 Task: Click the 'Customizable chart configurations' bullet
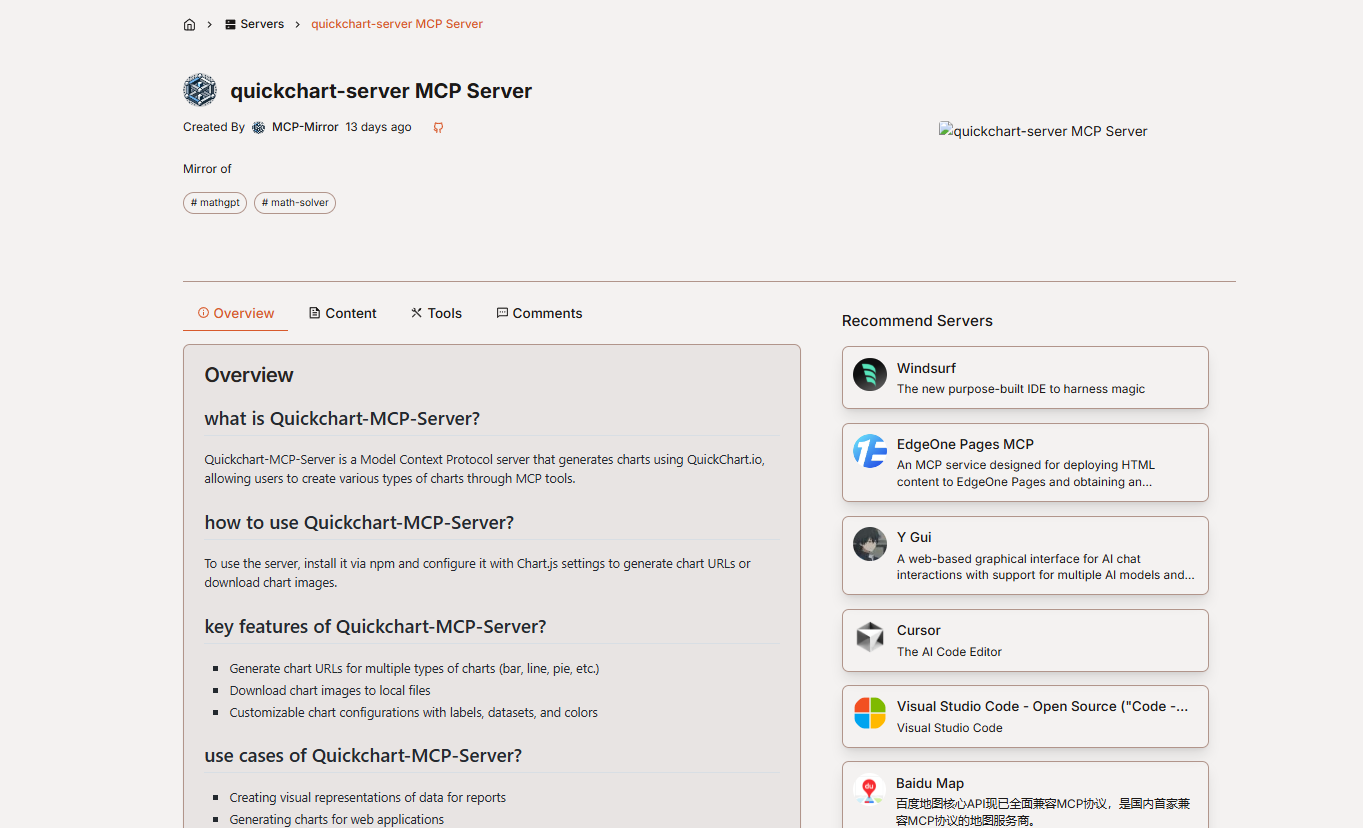tap(413, 712)
